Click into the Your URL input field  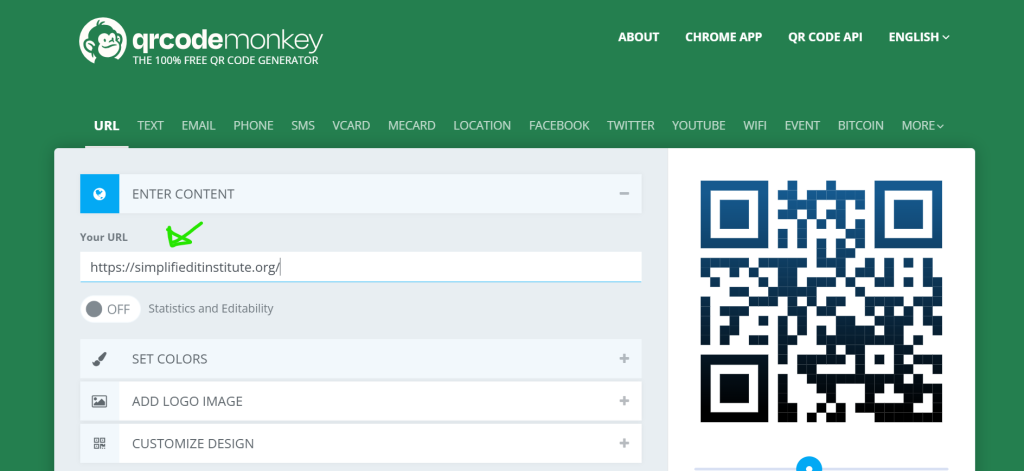point(360,267)
